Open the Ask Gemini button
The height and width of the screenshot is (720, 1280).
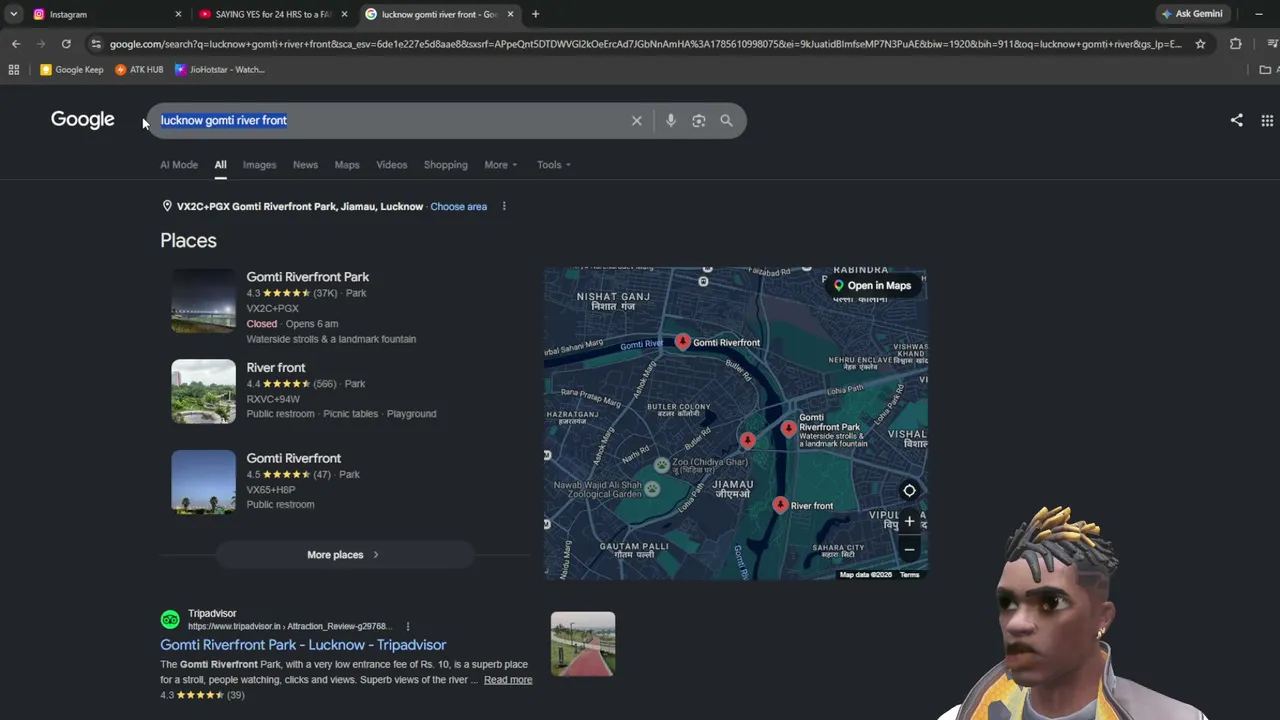pyautogui.click(x=1192, y=14)
